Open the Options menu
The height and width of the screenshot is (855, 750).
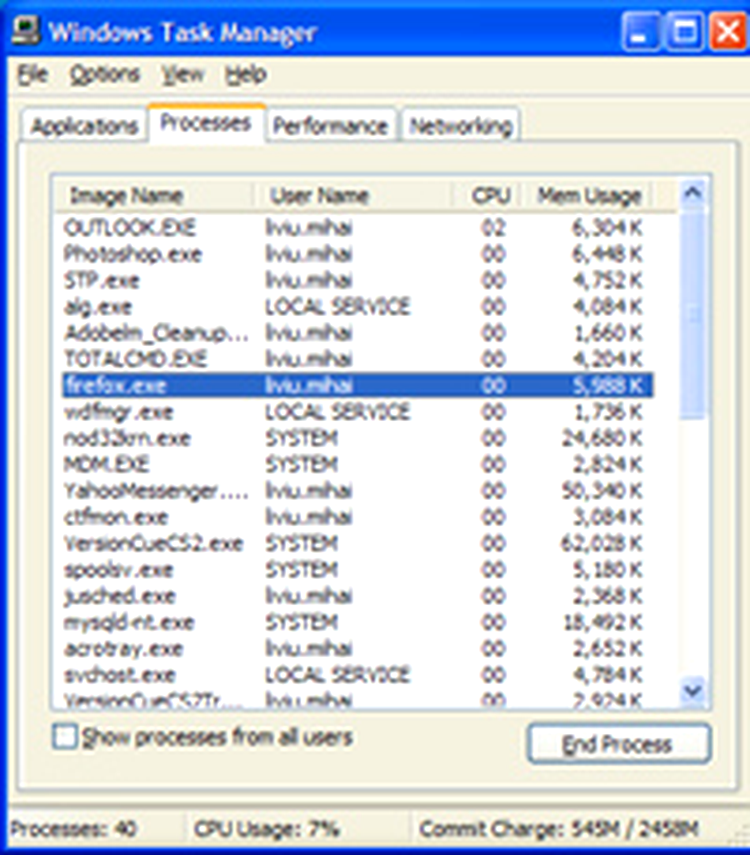[105, 74]
